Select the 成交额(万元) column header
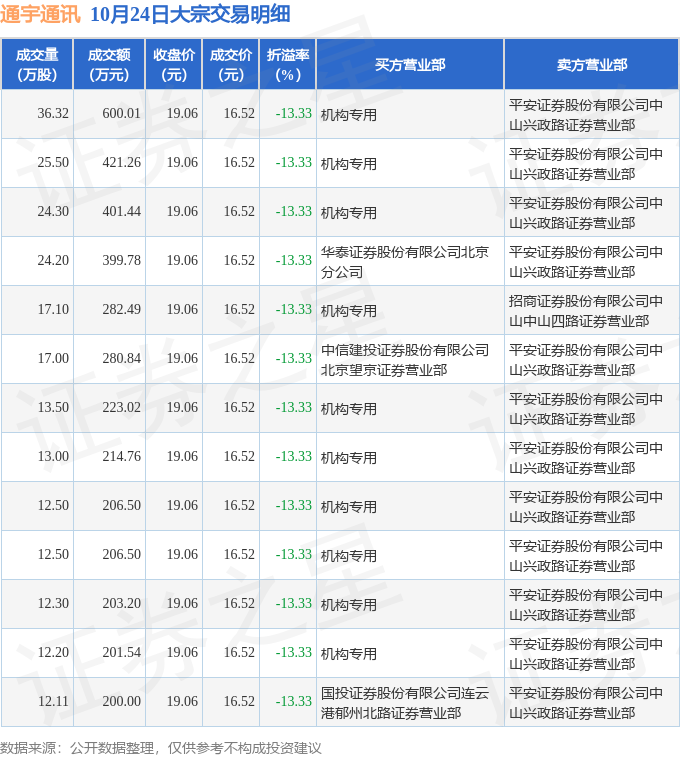 109,65
